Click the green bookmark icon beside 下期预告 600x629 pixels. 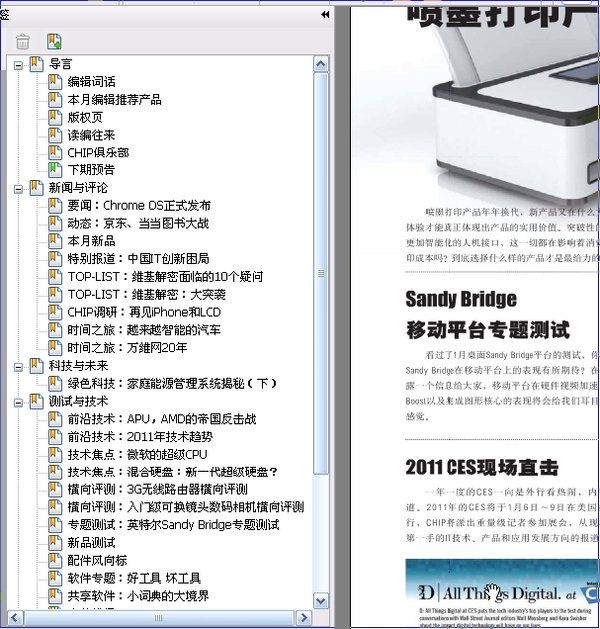pyautogui.click(x=55, y=170)
